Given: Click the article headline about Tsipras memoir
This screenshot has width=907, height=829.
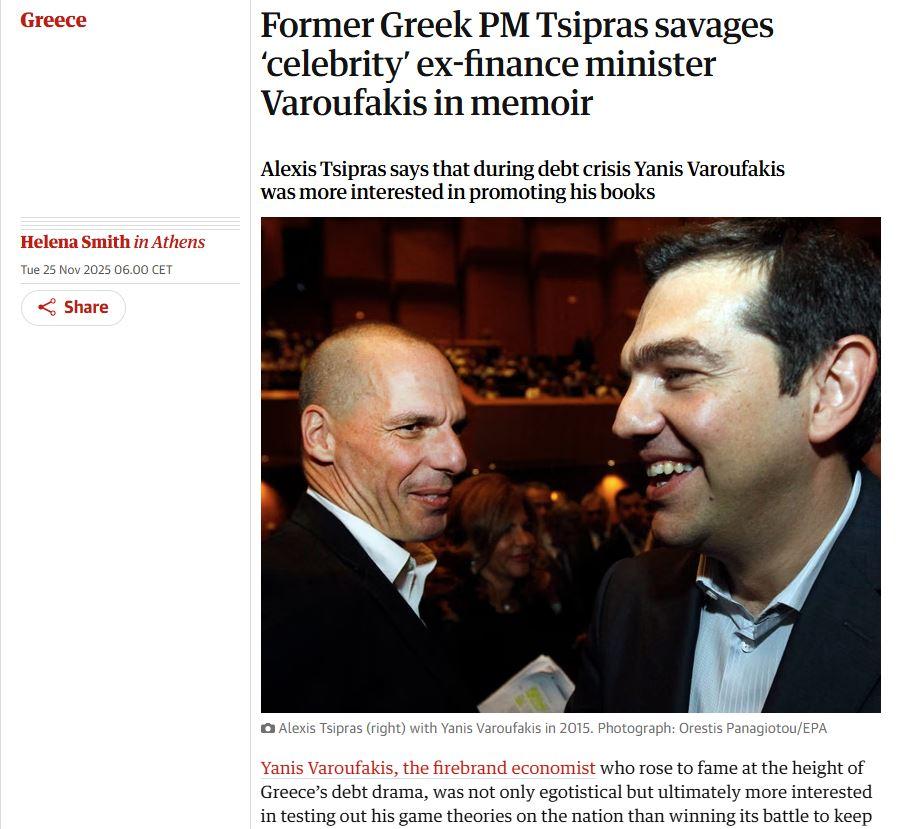Looking at the screenshot, I should point(517,64).
